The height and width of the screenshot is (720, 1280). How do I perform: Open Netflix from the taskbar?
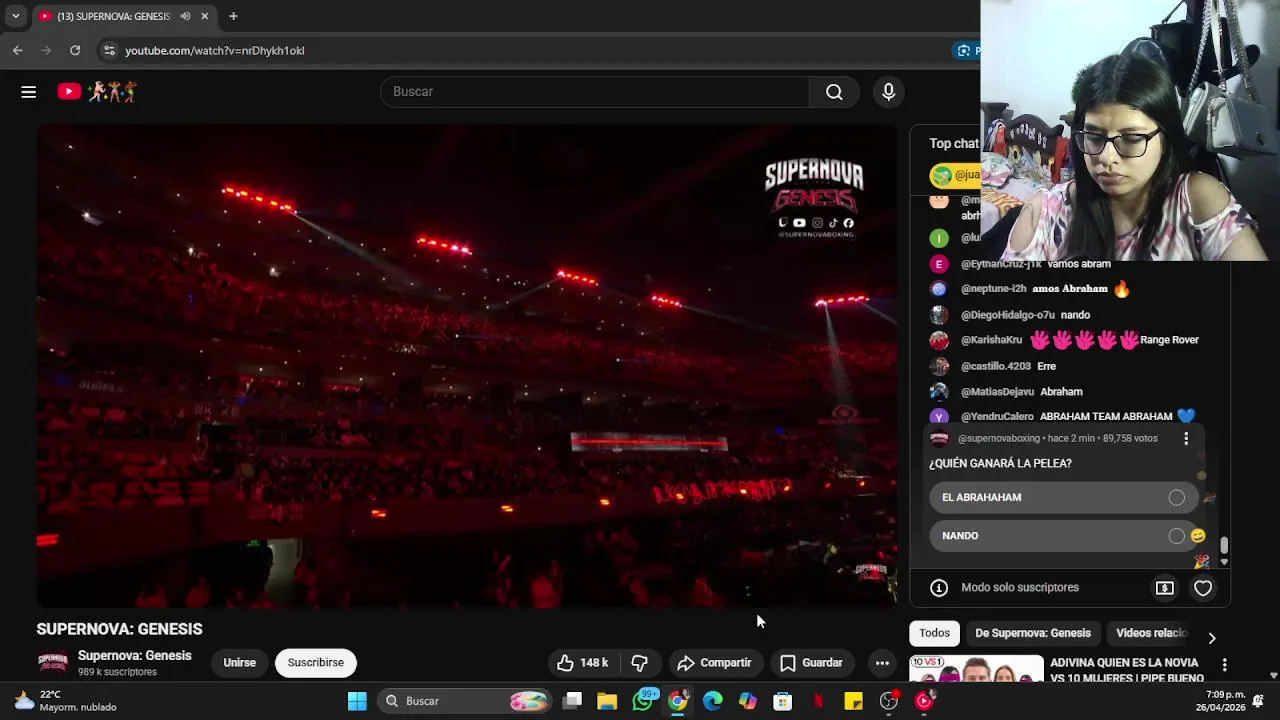[818, 701]
